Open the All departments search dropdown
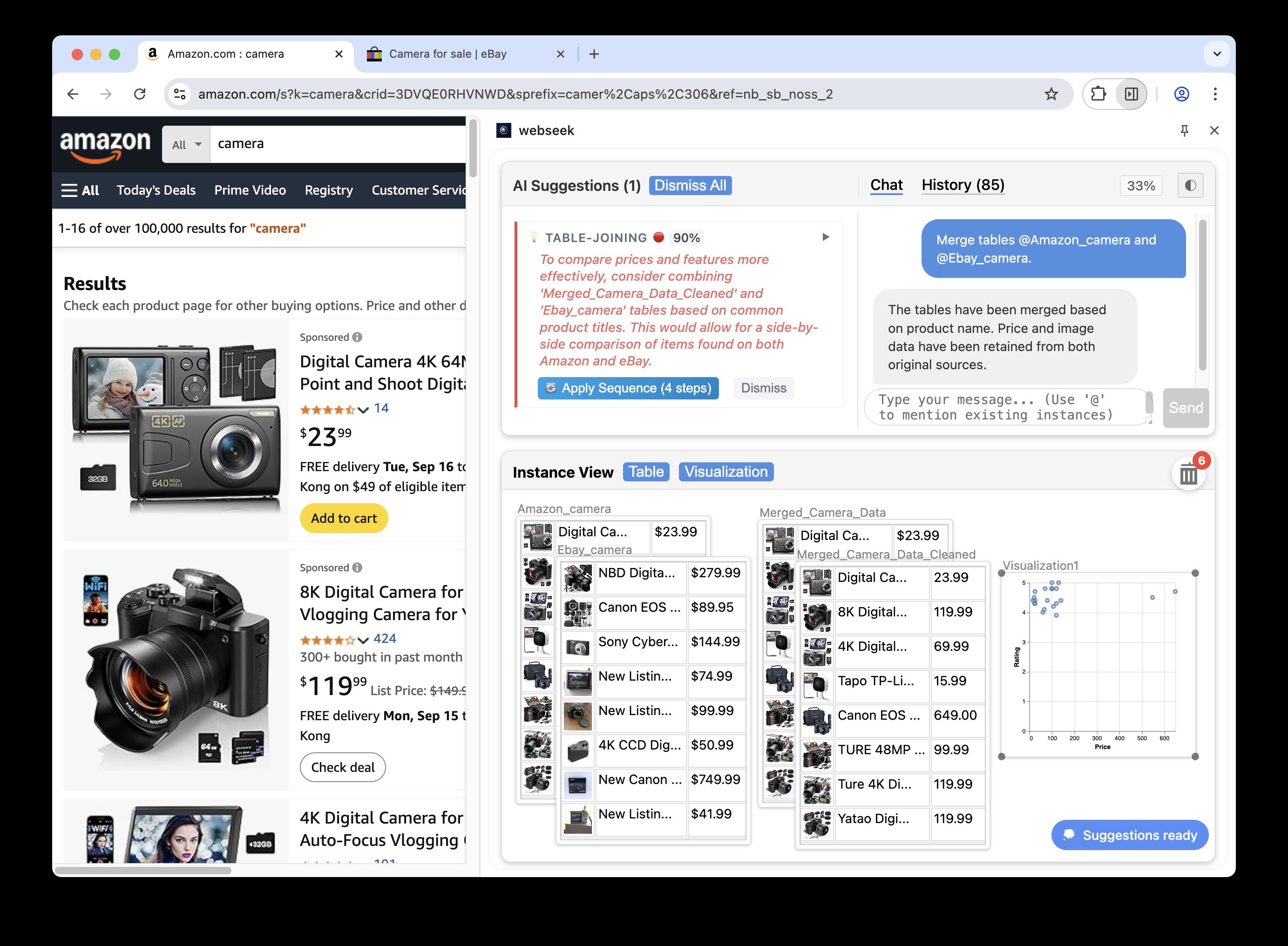Viewport: 1288px width, 946px height. [x=186, y=144]
